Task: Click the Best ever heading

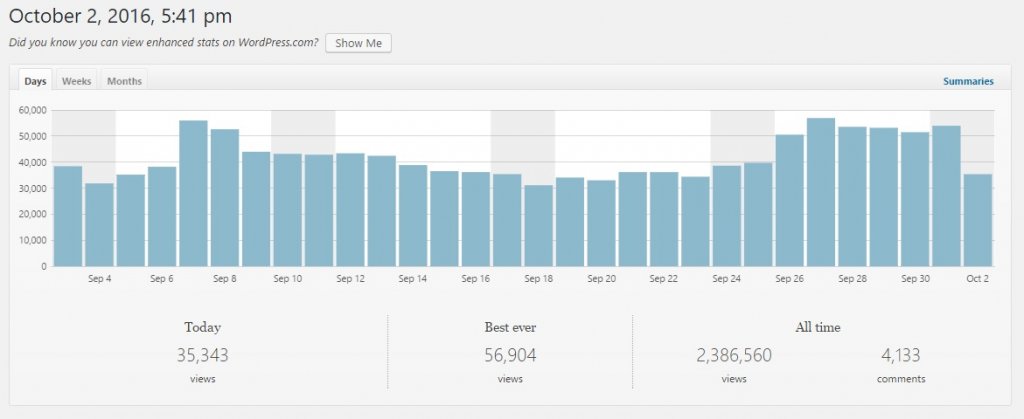Action: point(510,328)
